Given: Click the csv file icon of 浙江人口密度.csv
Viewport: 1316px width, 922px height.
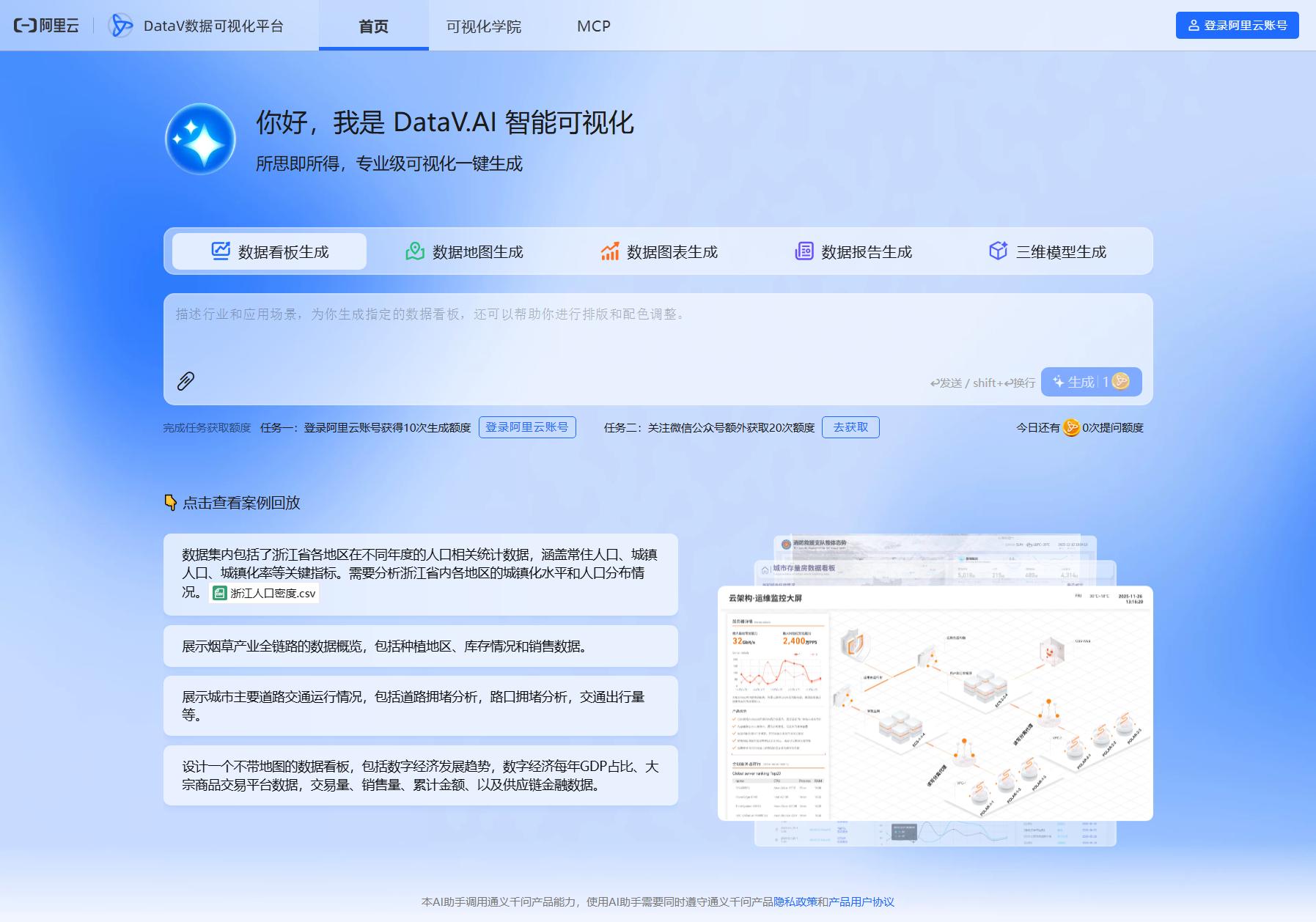Looking at the screenshot, I should coord(219,593).
